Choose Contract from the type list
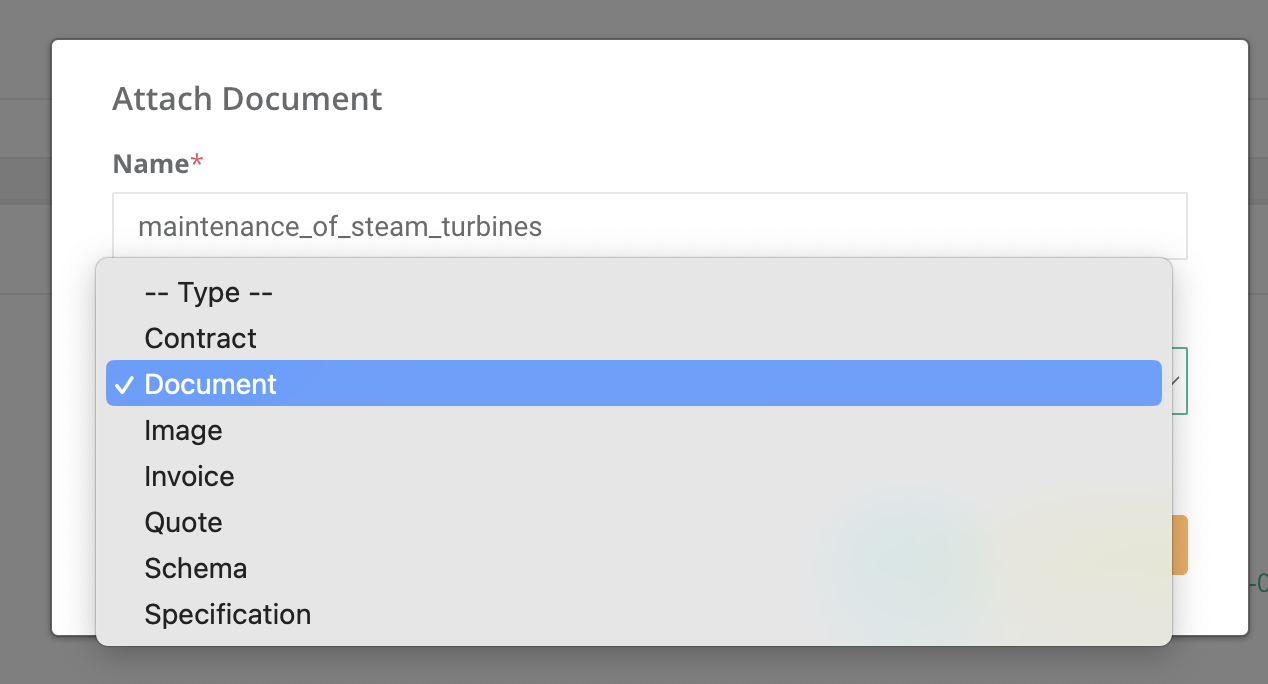The height and width of the screenshot is (684, 1268). click(200, 338)
